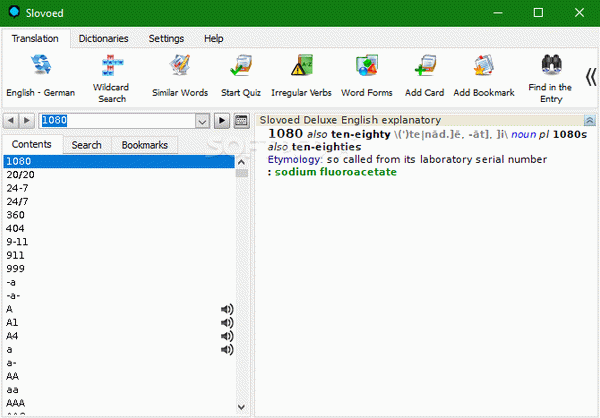Click Find in the Entry binoculars
Screen dimensions: 600x418
click(550, 68)
